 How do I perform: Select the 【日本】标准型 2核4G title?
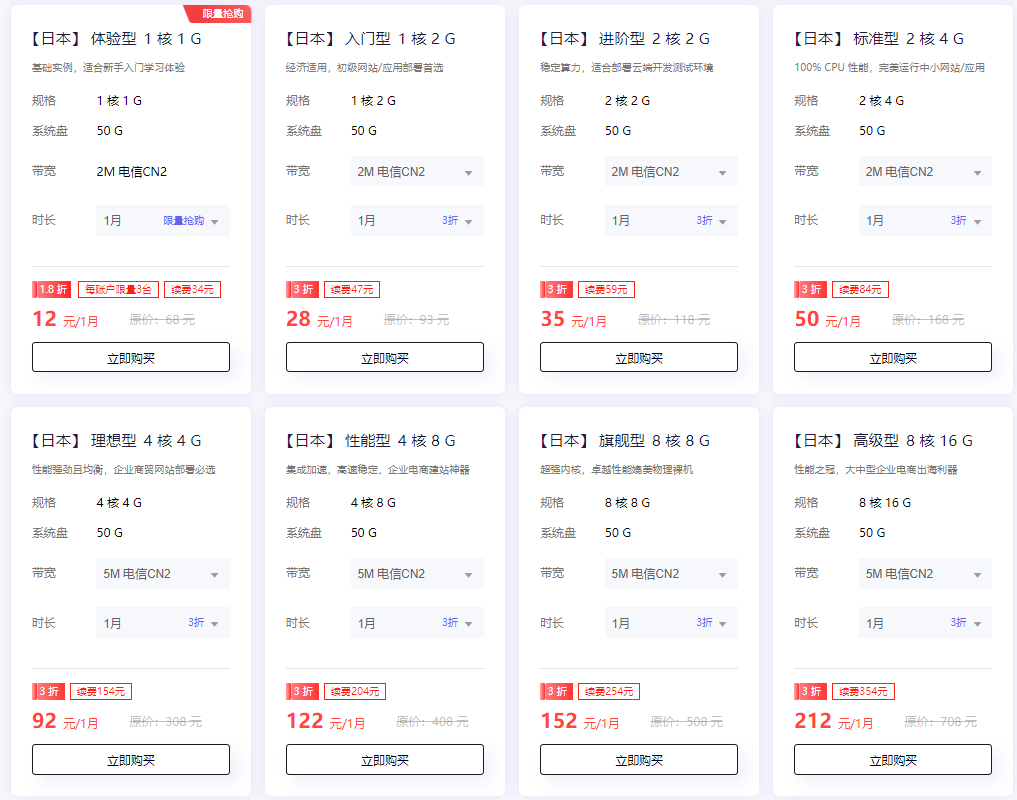click(879, 39)
